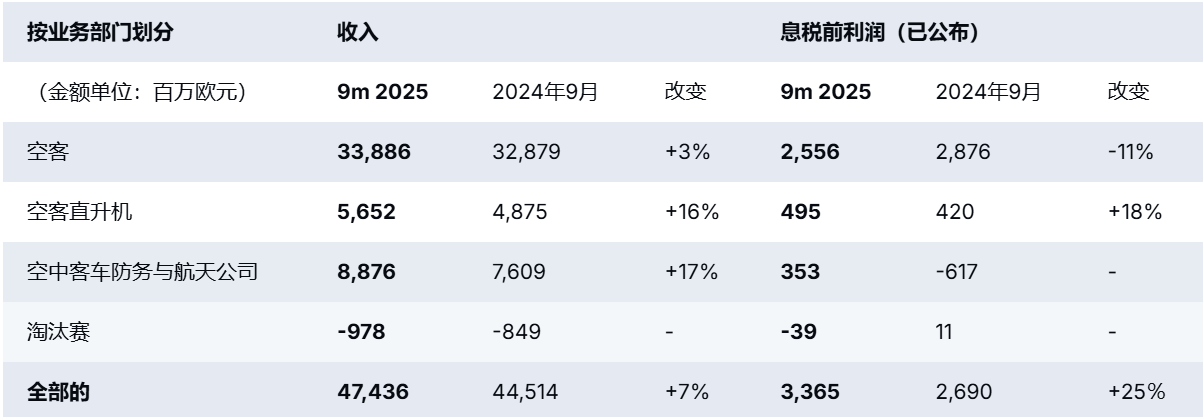
Task: Select the +16% revenue change cell
Action: coord(691,212)
